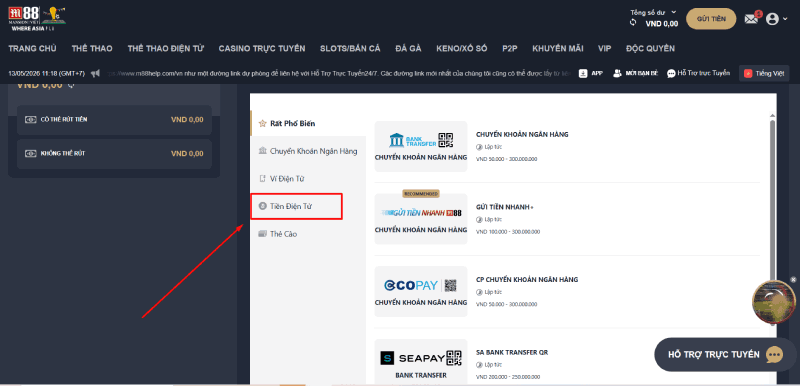
Task: Open the ĐỘC QUYỀN menu
Action: tap(650, 48)
